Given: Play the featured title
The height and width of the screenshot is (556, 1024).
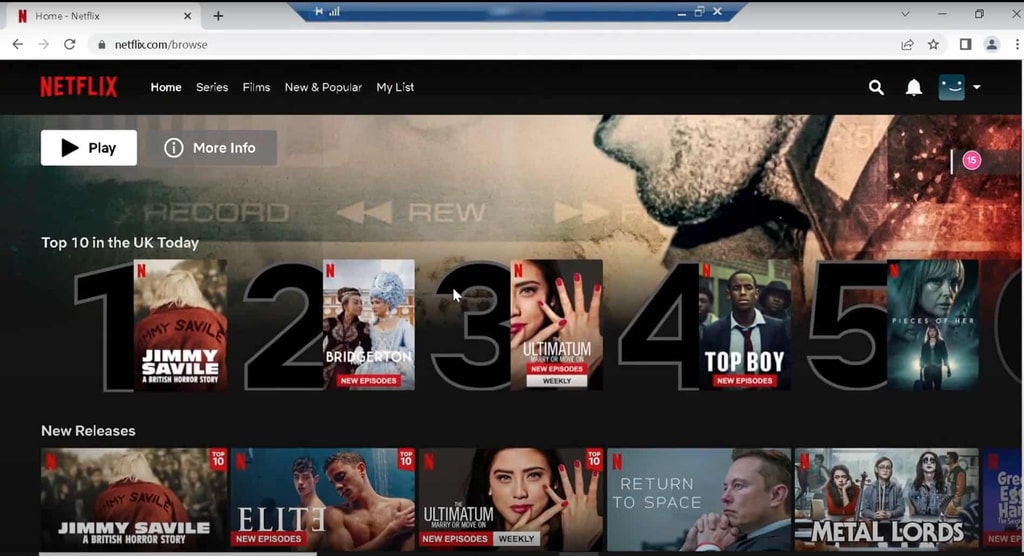Looking at the screenshot, I should 89,148.
